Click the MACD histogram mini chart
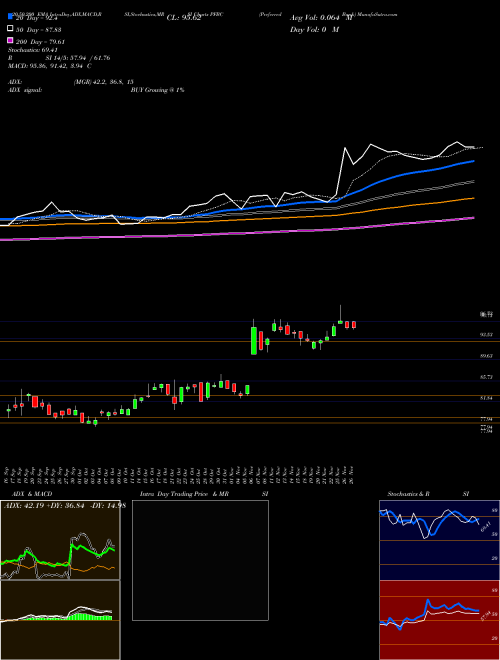 point(60,620)
